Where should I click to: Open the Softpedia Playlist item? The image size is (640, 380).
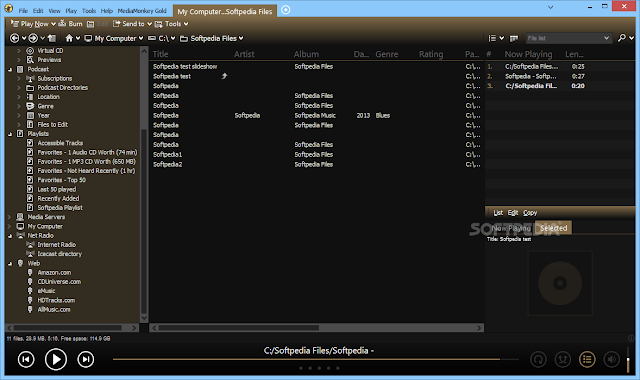click(x=60, y=208)
